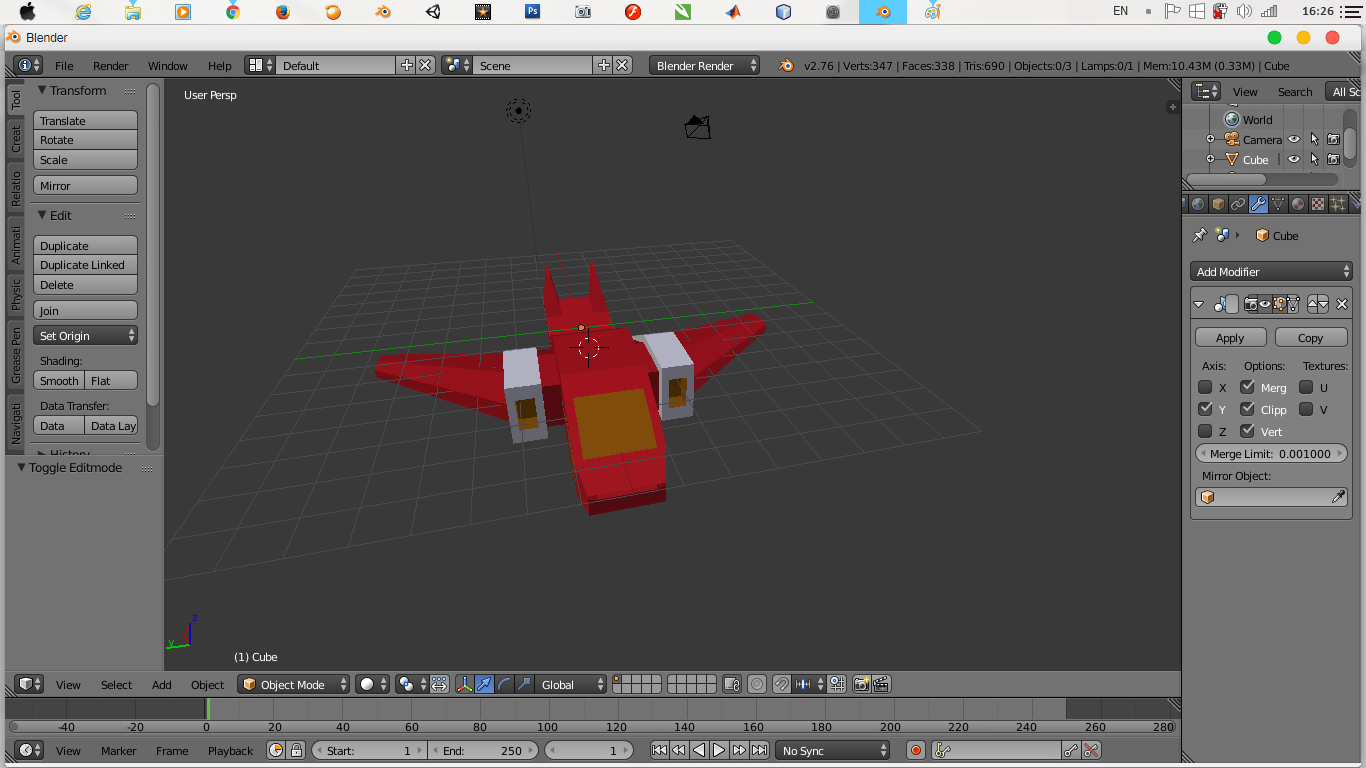Open the Render menu
The image size is (1366, 768).
110,65
